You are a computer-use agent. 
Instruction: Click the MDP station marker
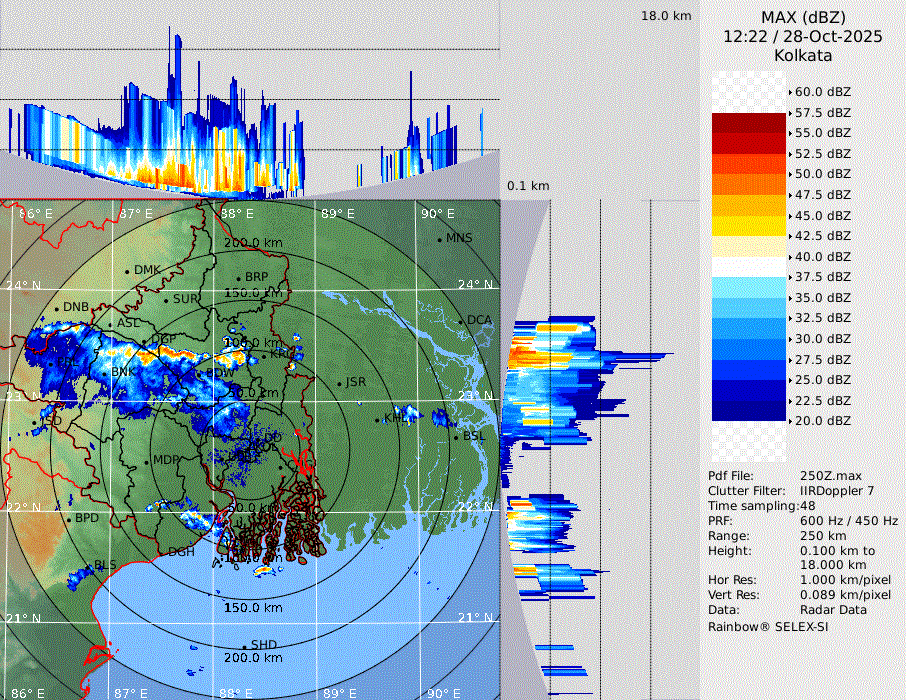[147, 461]
